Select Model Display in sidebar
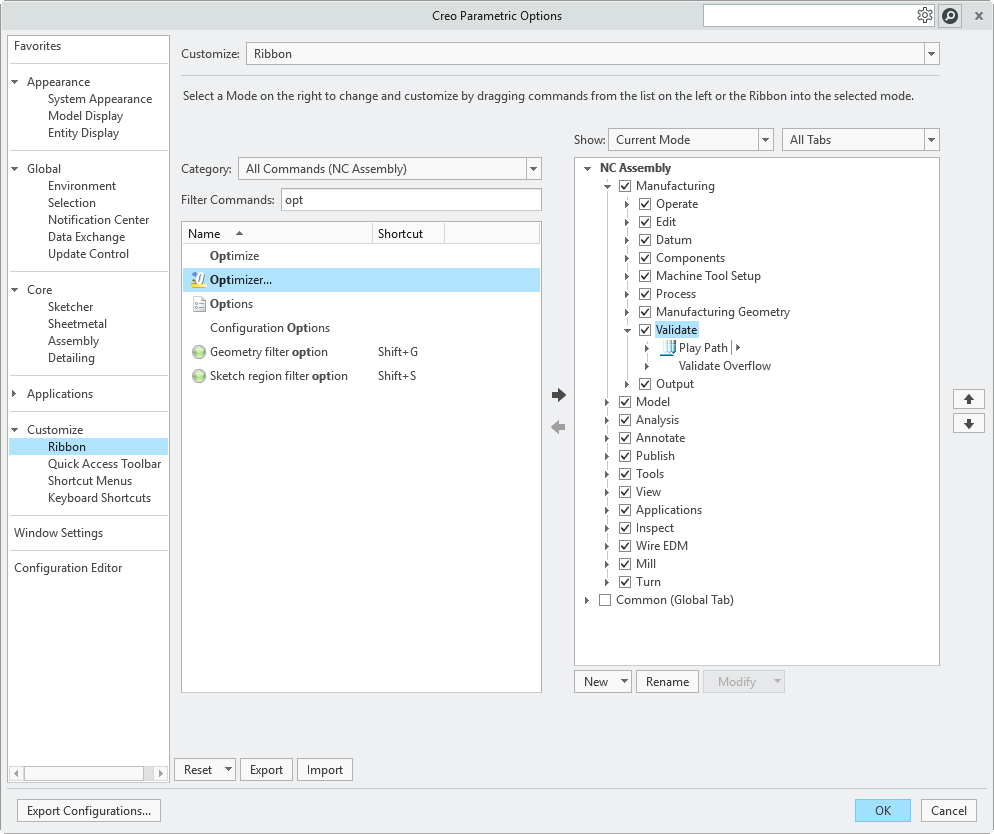This screenshot has height=834, width=994. [x=86, y=115]
